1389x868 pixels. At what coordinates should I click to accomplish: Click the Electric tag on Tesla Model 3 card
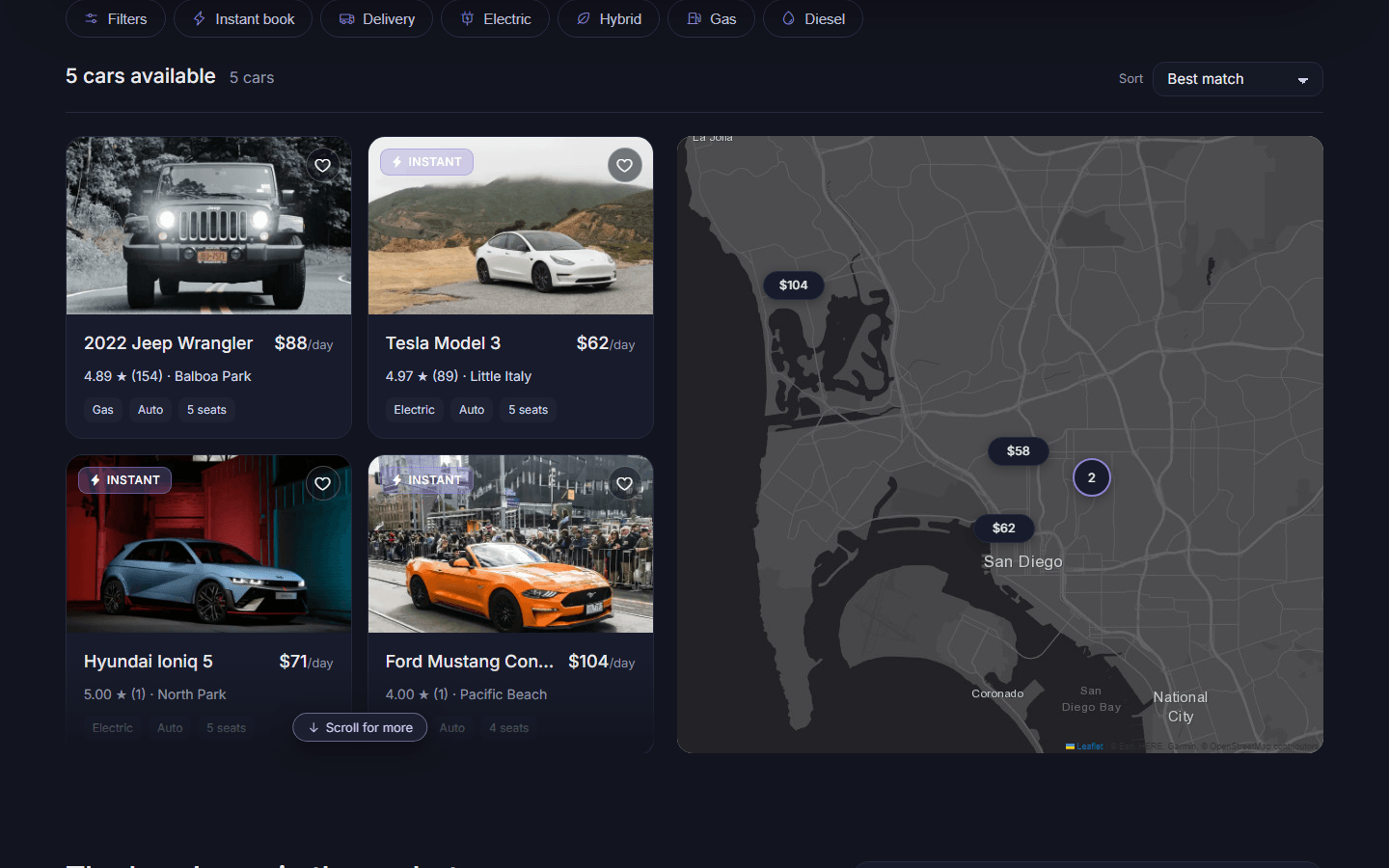tap(414, 410)
